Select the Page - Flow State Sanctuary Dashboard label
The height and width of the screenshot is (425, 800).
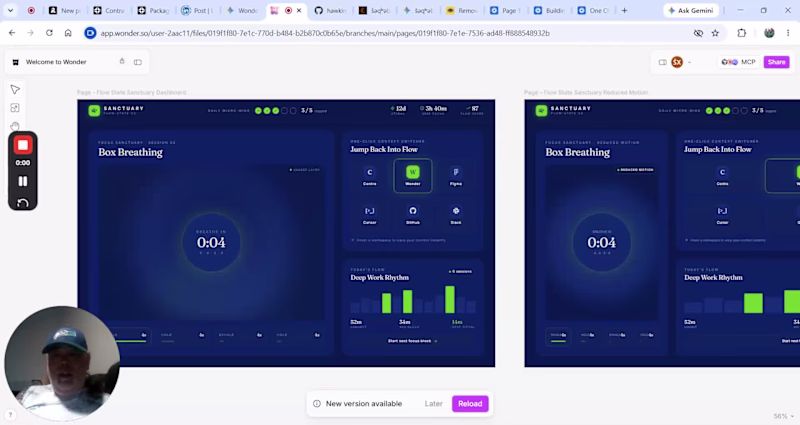(x=132, y=92)
